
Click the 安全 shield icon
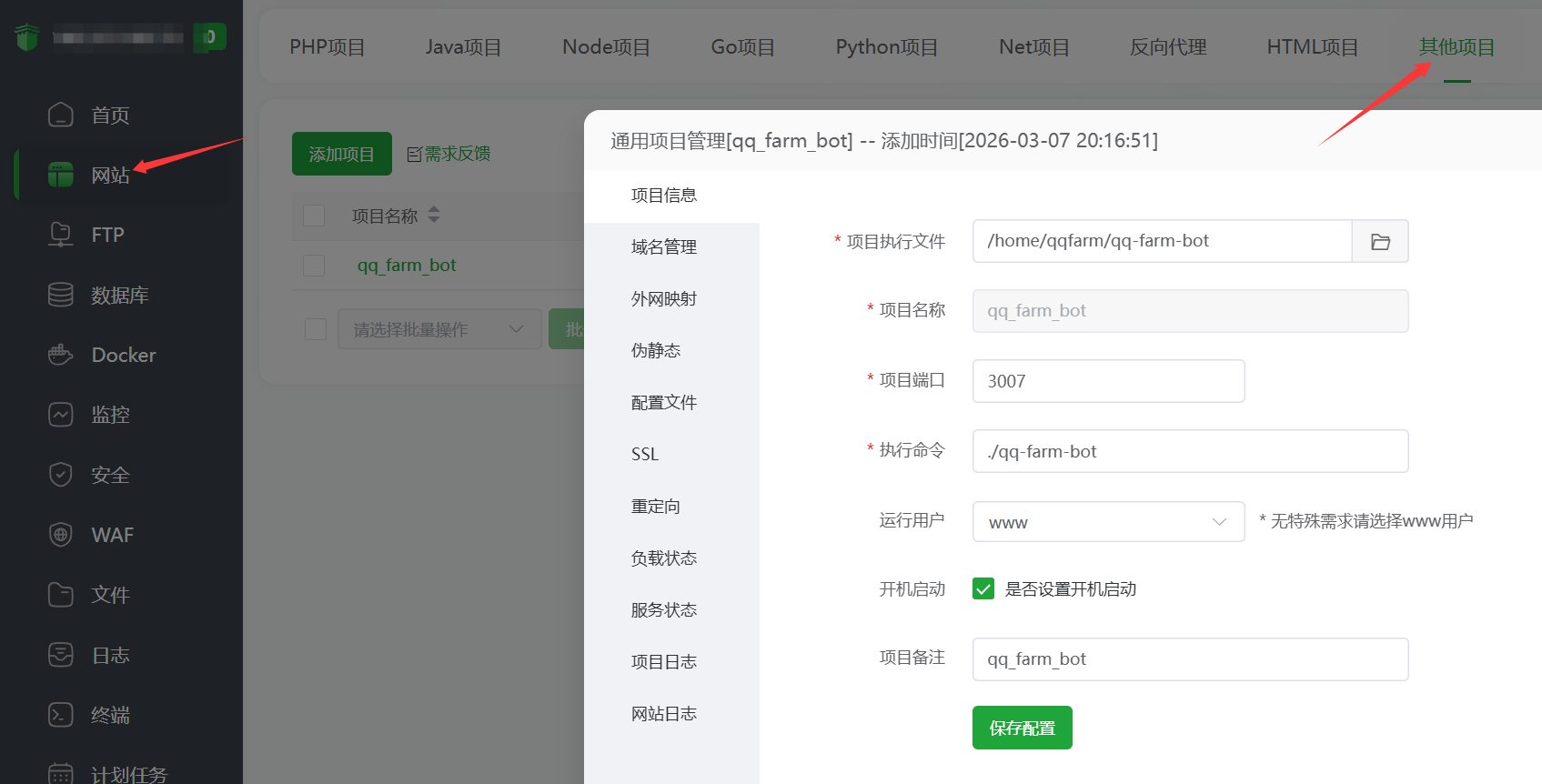click(60, 475)
